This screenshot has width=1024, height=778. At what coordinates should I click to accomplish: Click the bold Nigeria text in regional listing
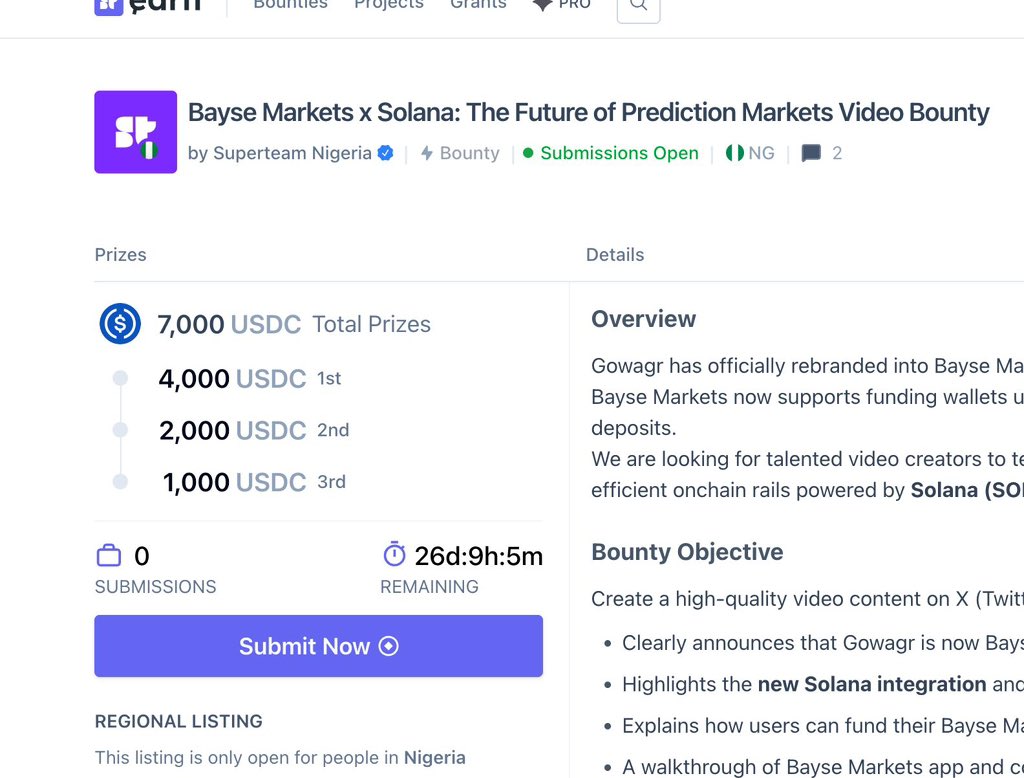click(x=434, y=758)
